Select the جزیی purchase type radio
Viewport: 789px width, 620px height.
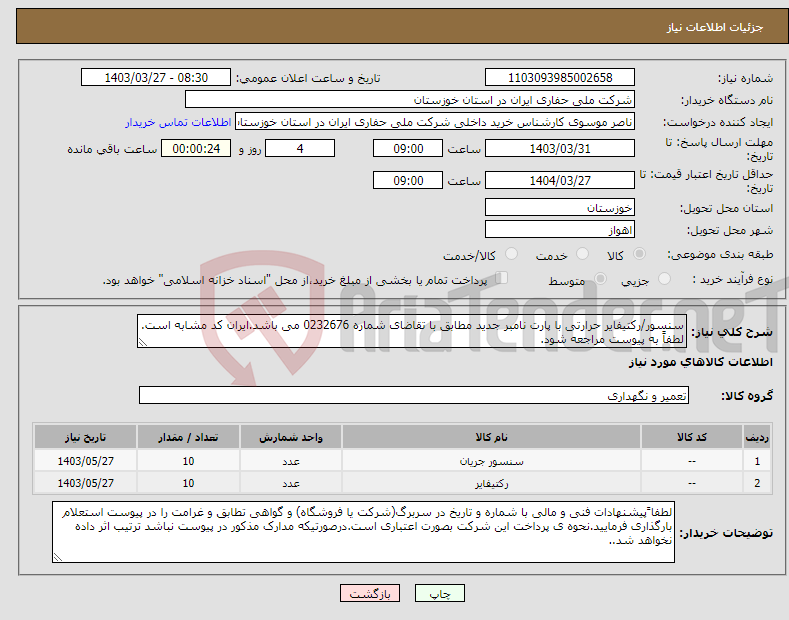tap(664, 279)
